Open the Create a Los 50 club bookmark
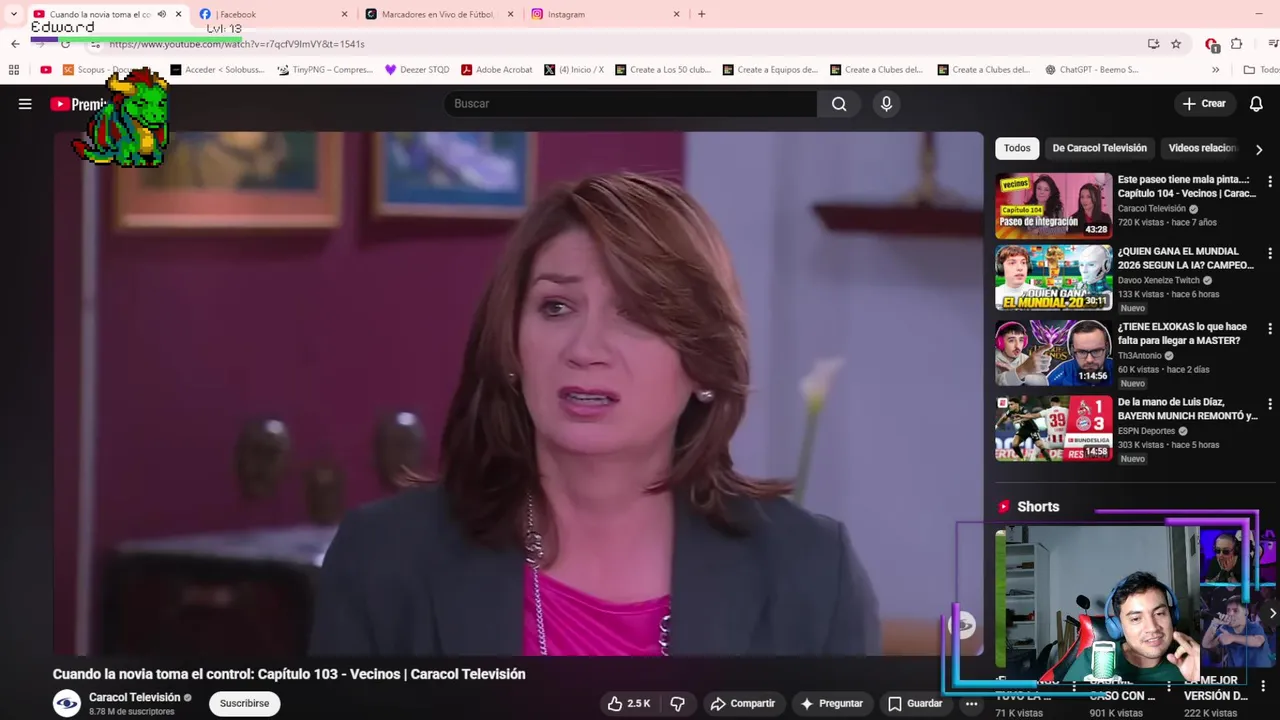 click(x=662, y=70)
